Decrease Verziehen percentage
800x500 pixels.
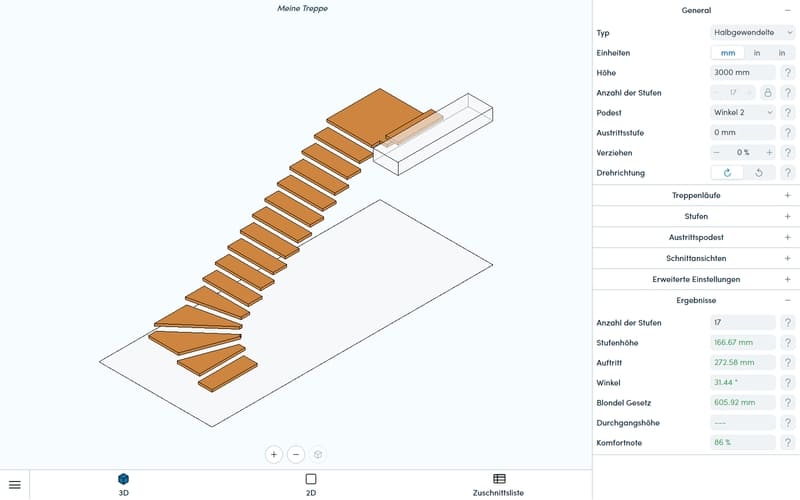[716, 153]
